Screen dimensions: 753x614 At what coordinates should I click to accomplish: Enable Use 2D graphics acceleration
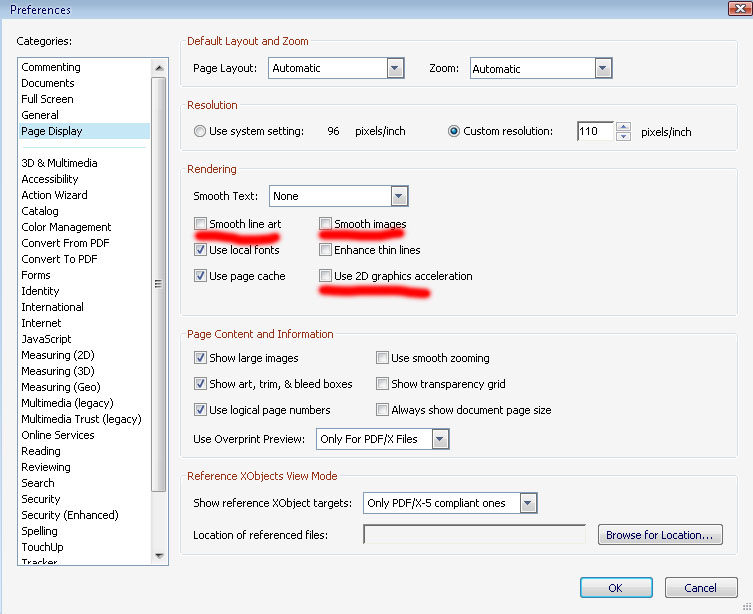pyautogui.click(x=325, y=276)
